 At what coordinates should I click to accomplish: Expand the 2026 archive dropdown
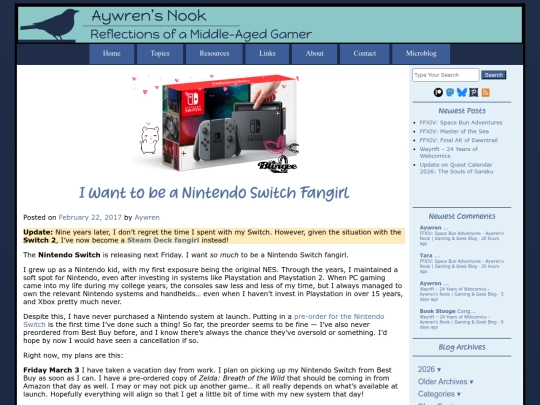point(429,369)
